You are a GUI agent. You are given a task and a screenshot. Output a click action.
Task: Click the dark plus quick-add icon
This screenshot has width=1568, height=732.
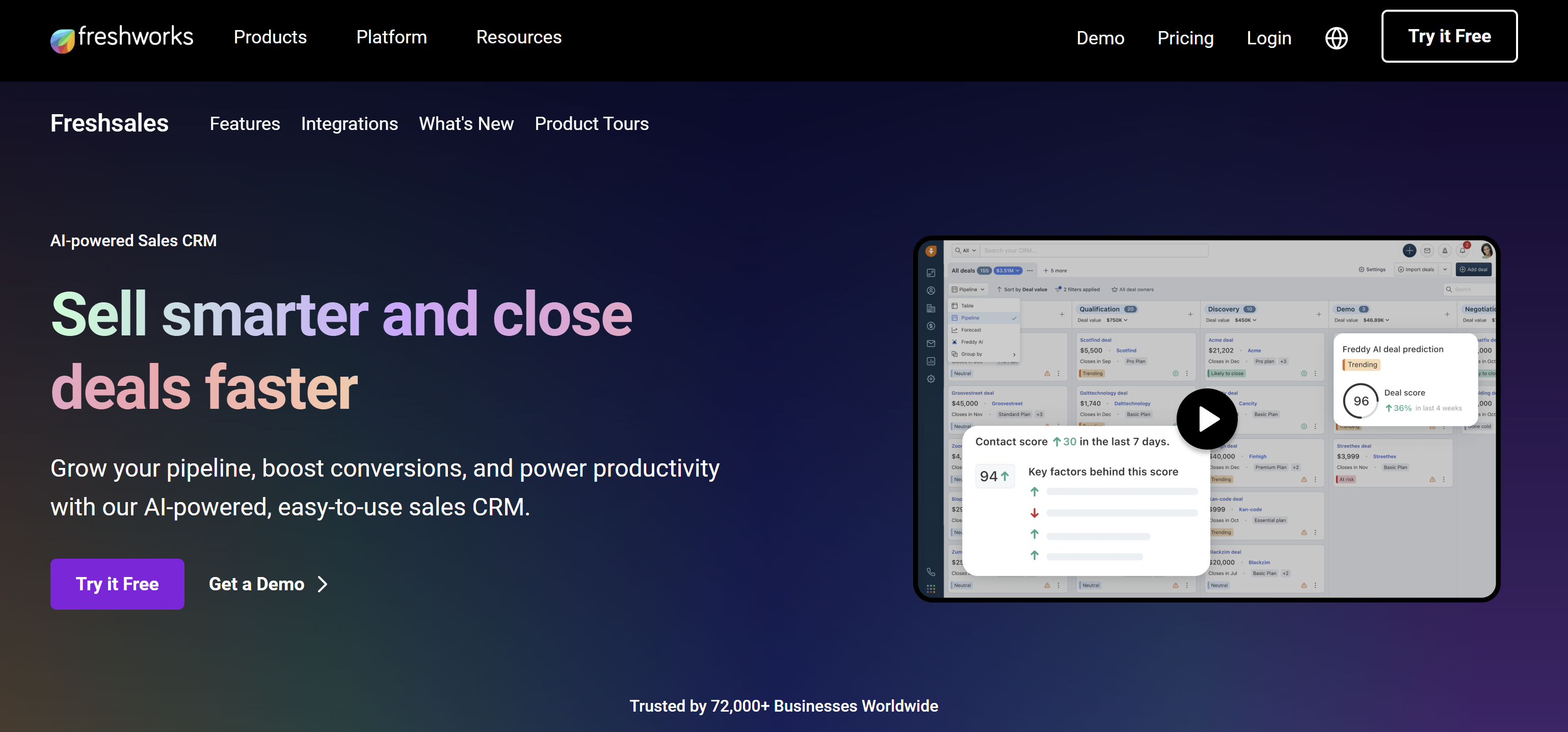[1409, 250]
